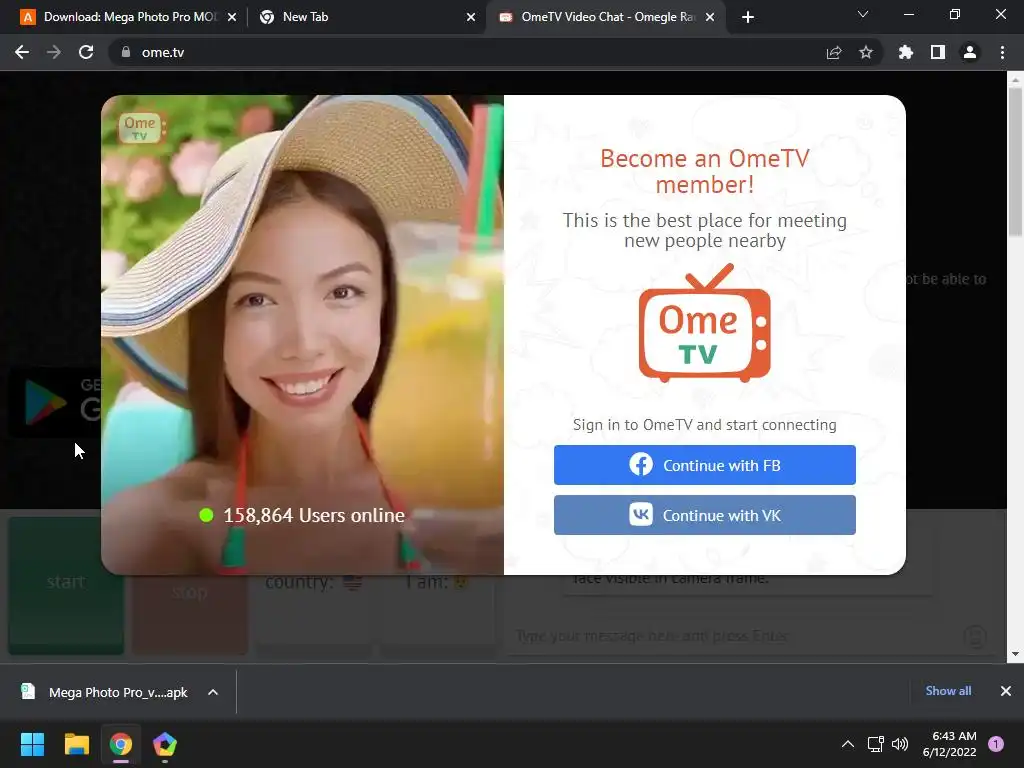The image size is (1024, 768).
Task: Close the OmeTV Video Chat tab
Action: coord(710,17)
